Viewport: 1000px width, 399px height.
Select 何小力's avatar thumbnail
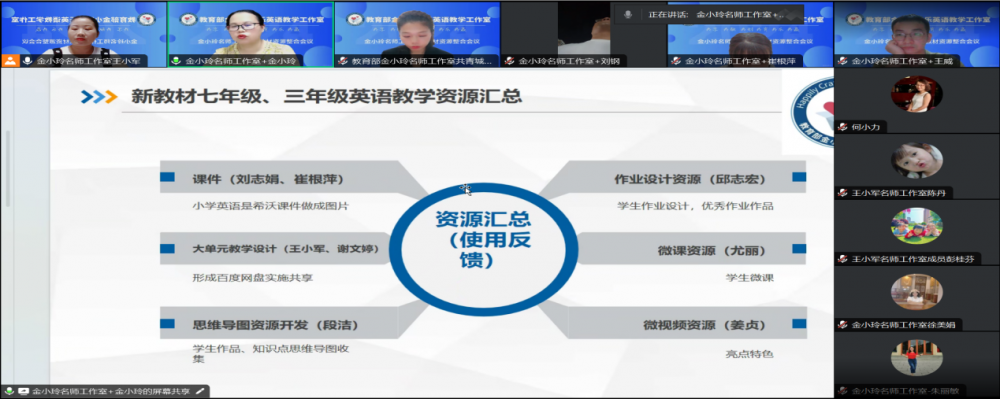click(x=917, y=94)
